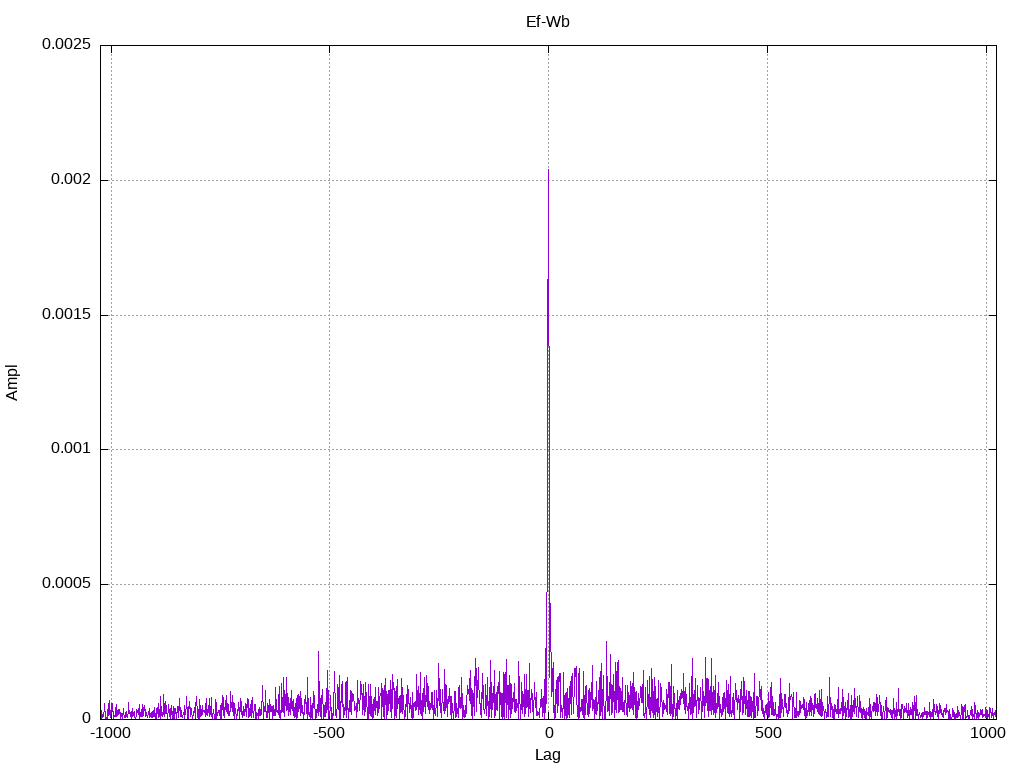Click the 0.002 y-axis value
Image resolution: width=1024 pixels, height=768 pixels.
click(x=71, y=179)
